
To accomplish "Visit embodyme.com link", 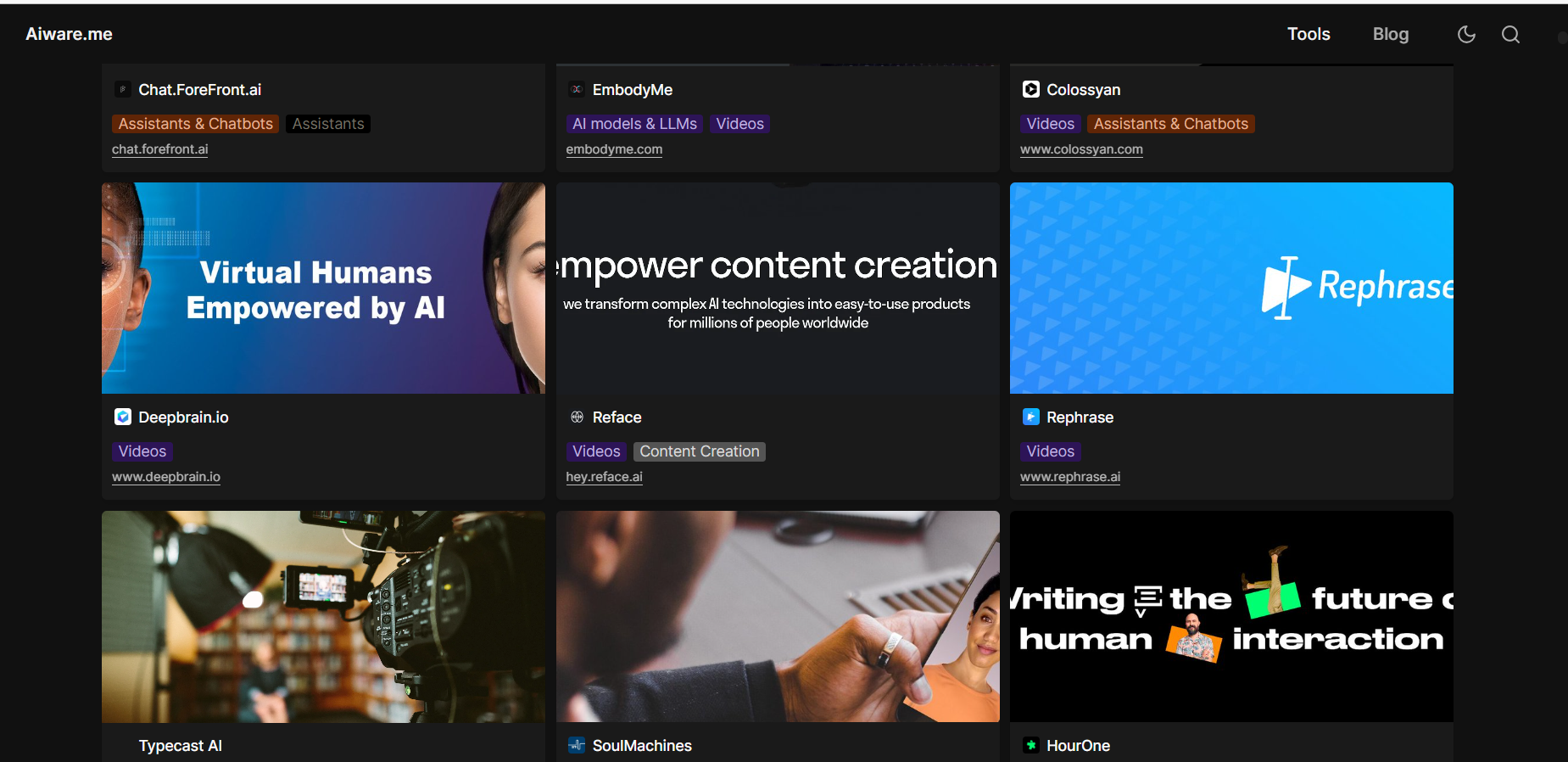I will [x=615, y=149].
